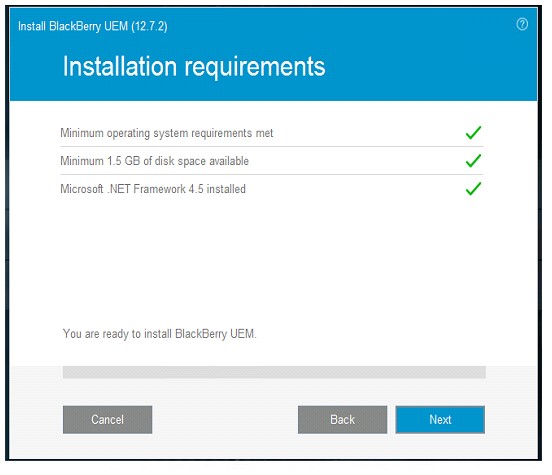552x475 pixels.
Task: Click the installation progress bar
Action: click(274, 372)
